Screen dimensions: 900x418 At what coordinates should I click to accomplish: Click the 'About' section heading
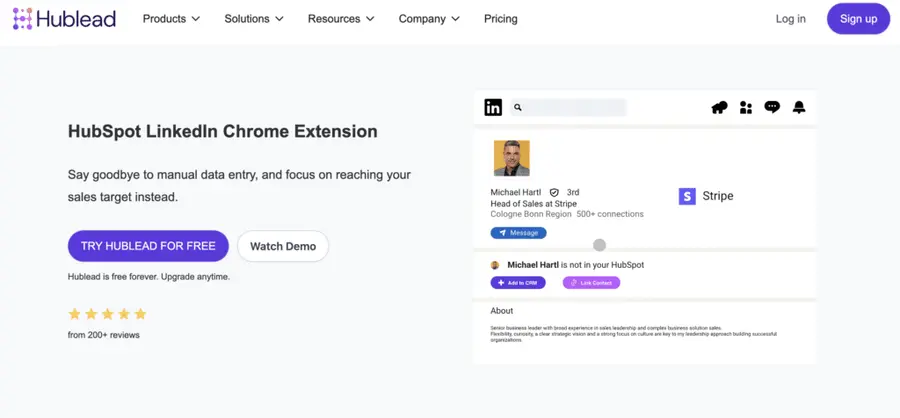pyautogui.click(x=502, y=311)
